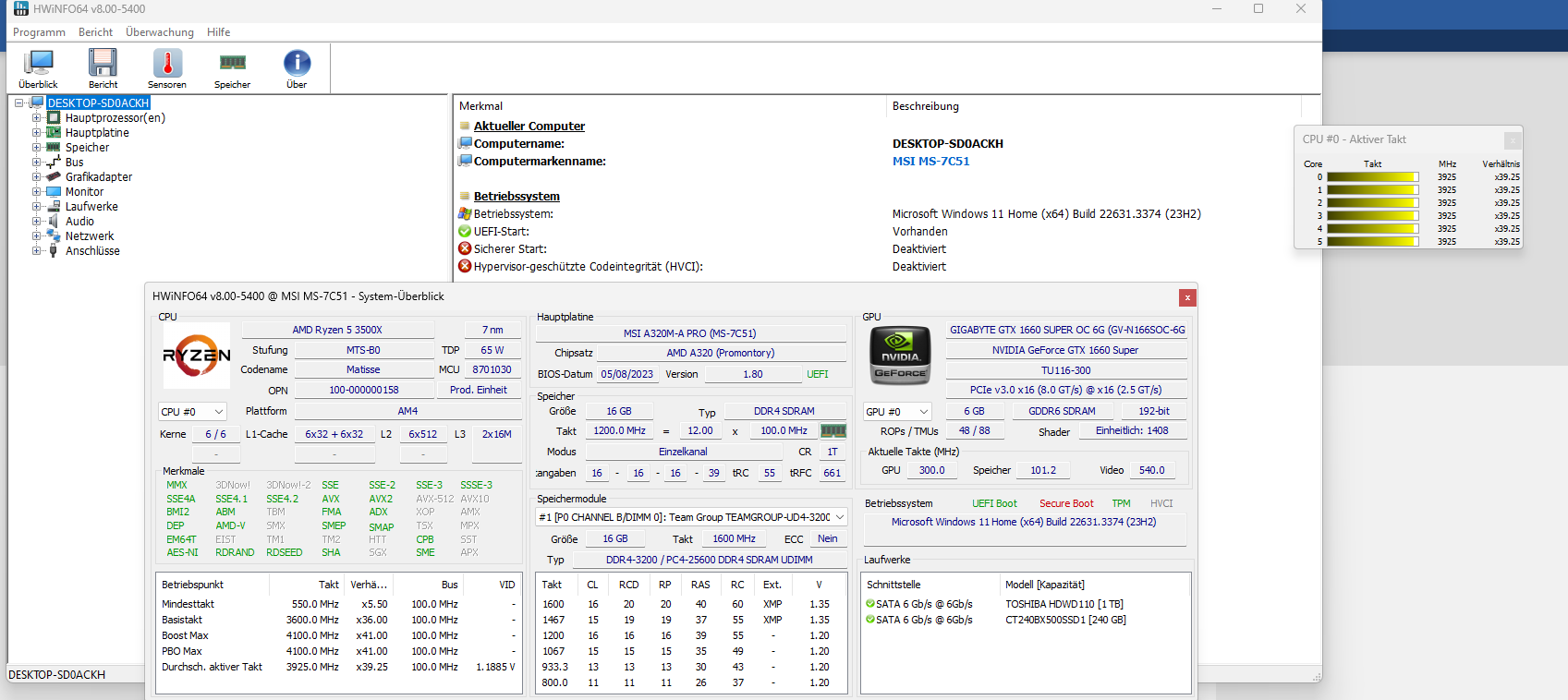Expand the Speicher tree node
Image resolution: width=1568 pixels, height=700 pixels.
[x=37, y=148]
